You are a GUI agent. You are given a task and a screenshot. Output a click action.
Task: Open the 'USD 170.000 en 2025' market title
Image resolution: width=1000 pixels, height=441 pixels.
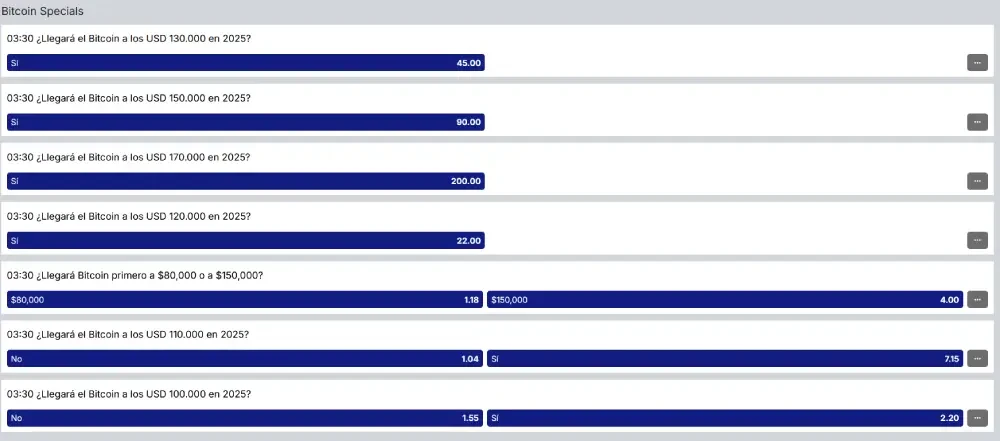pyautogui.click(x=128, y=157)
